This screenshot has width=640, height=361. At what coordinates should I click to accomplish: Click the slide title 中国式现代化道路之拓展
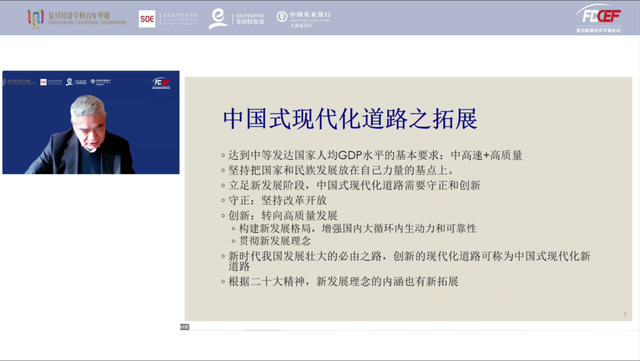tap(350, 119)
